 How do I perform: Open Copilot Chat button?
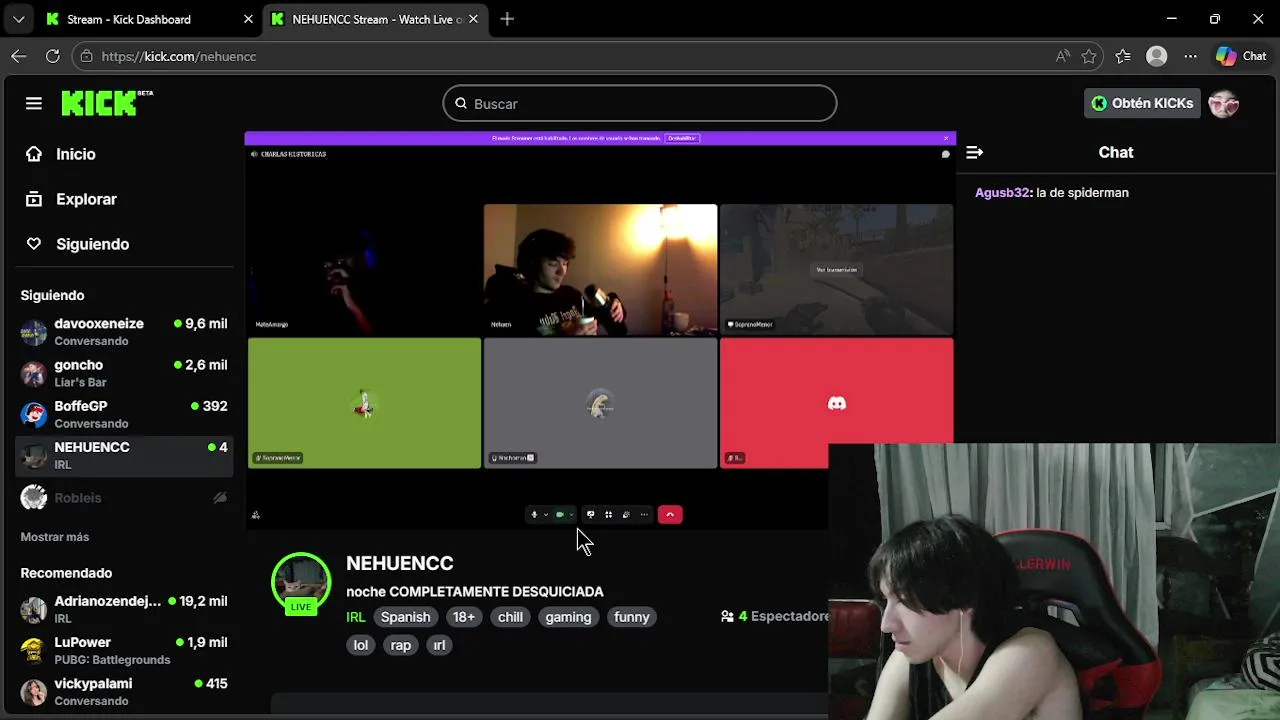[1241, 56]
